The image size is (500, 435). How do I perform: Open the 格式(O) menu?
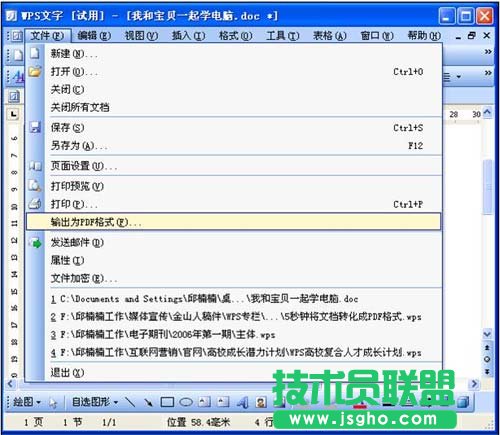pyautogui.click(x=235, y=35)
